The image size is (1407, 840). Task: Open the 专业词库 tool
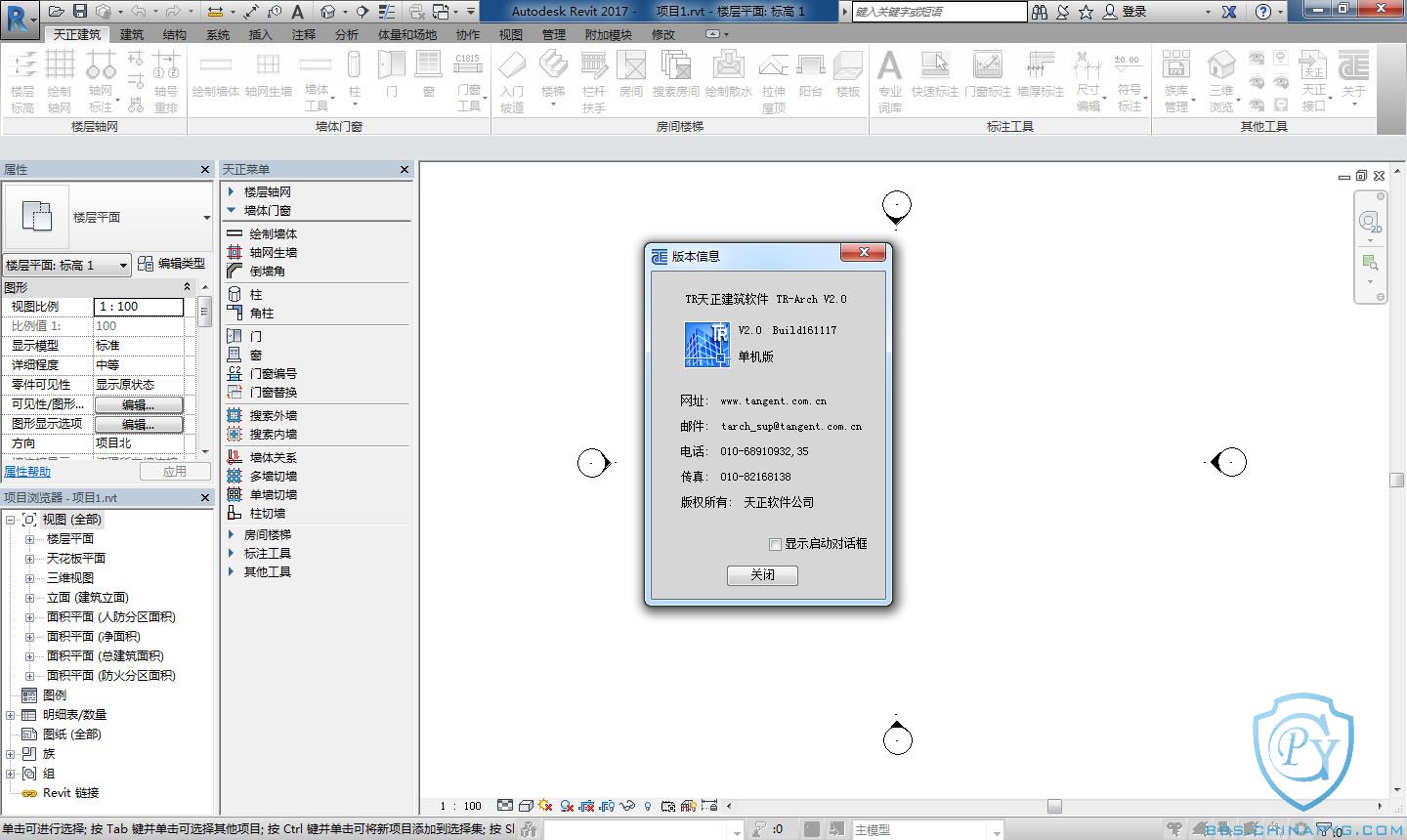(889, 81)
